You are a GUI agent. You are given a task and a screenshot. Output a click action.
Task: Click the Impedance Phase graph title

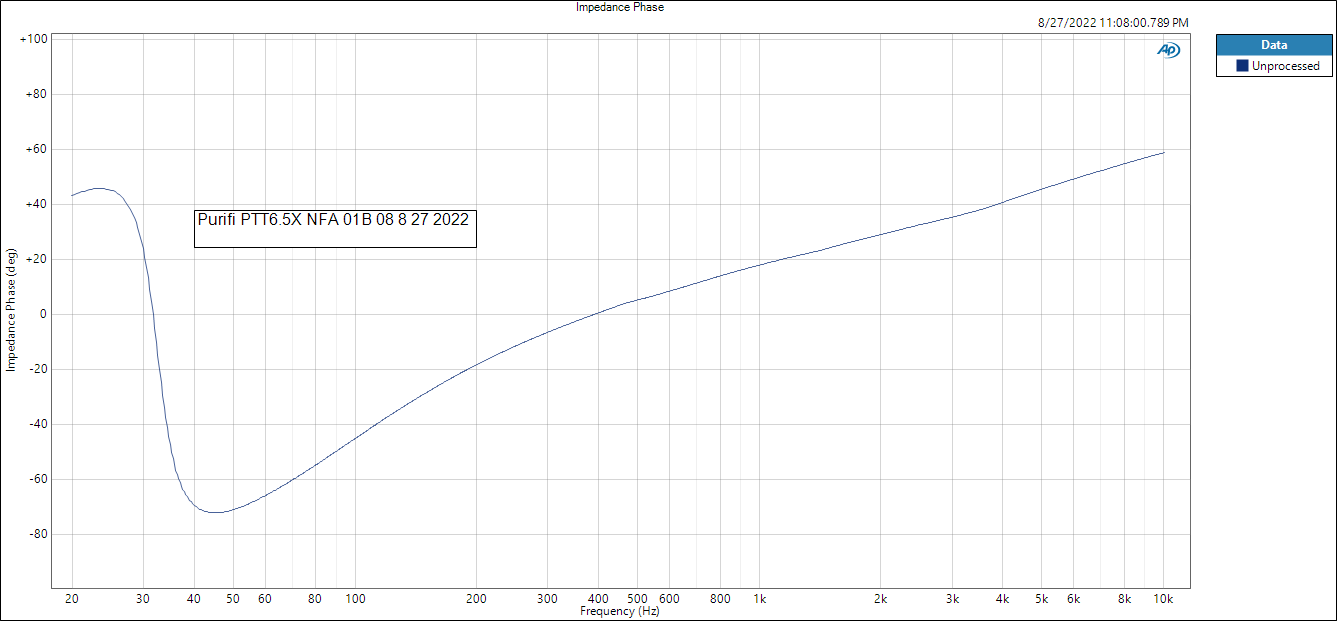coord(620,7)
